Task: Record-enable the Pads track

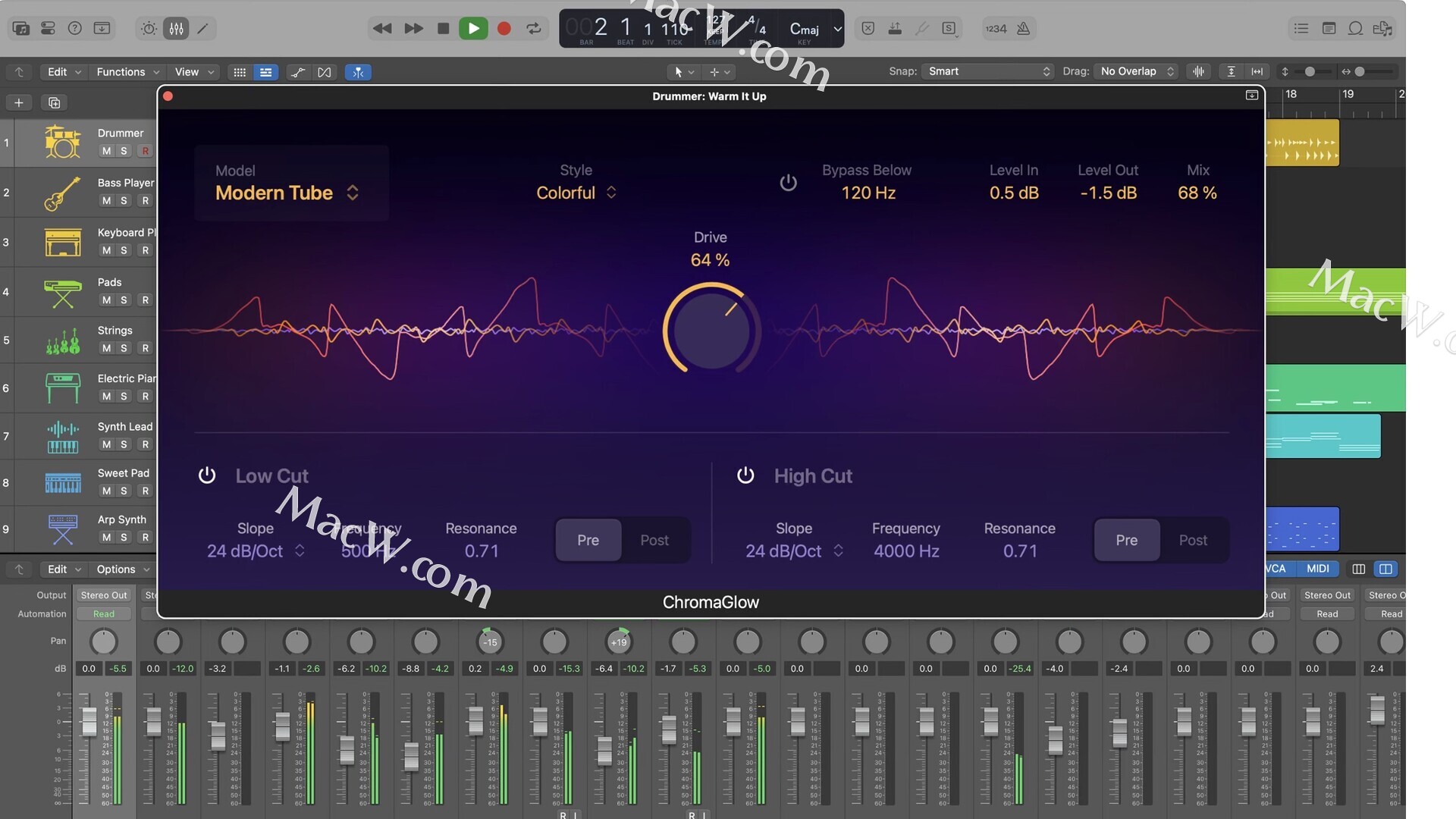Action: pyautogui.click(x=146, y=300)
